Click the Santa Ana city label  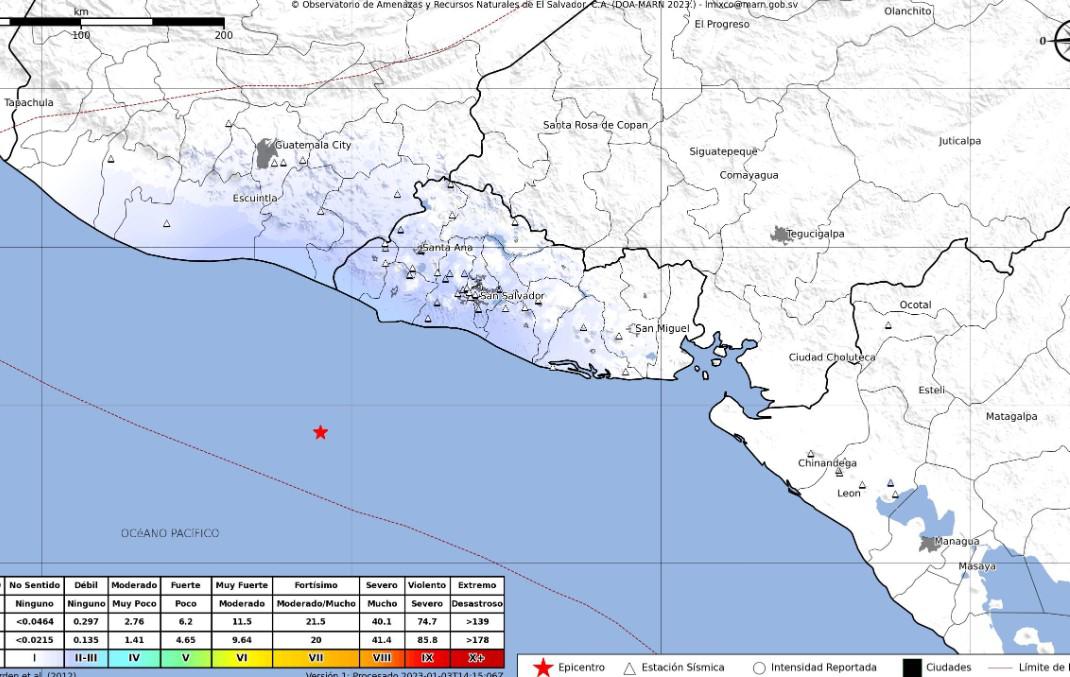click(447, 248)
